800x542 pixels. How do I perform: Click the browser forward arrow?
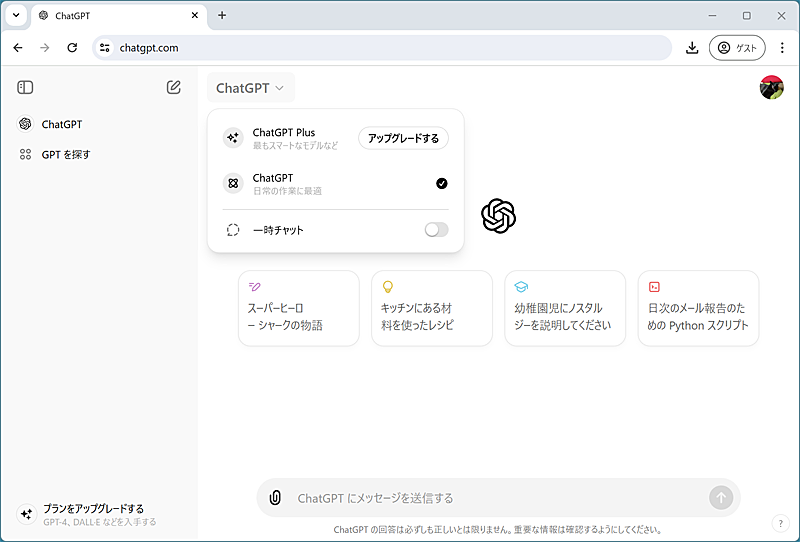(x=45, y=48)
